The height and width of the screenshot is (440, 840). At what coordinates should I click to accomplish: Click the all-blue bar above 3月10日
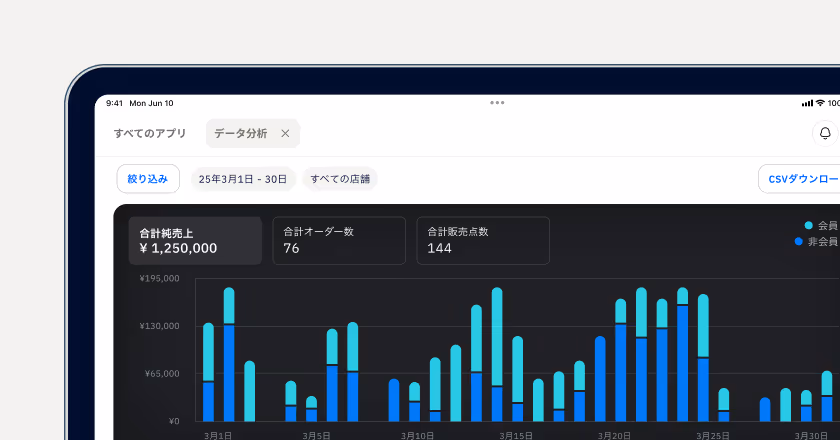[x=394, y=400]
